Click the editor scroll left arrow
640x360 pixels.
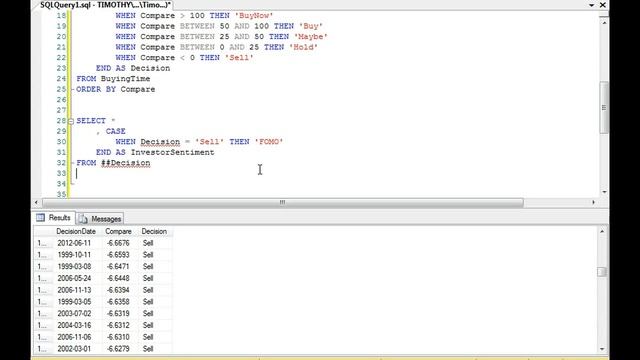pos(36,202)
